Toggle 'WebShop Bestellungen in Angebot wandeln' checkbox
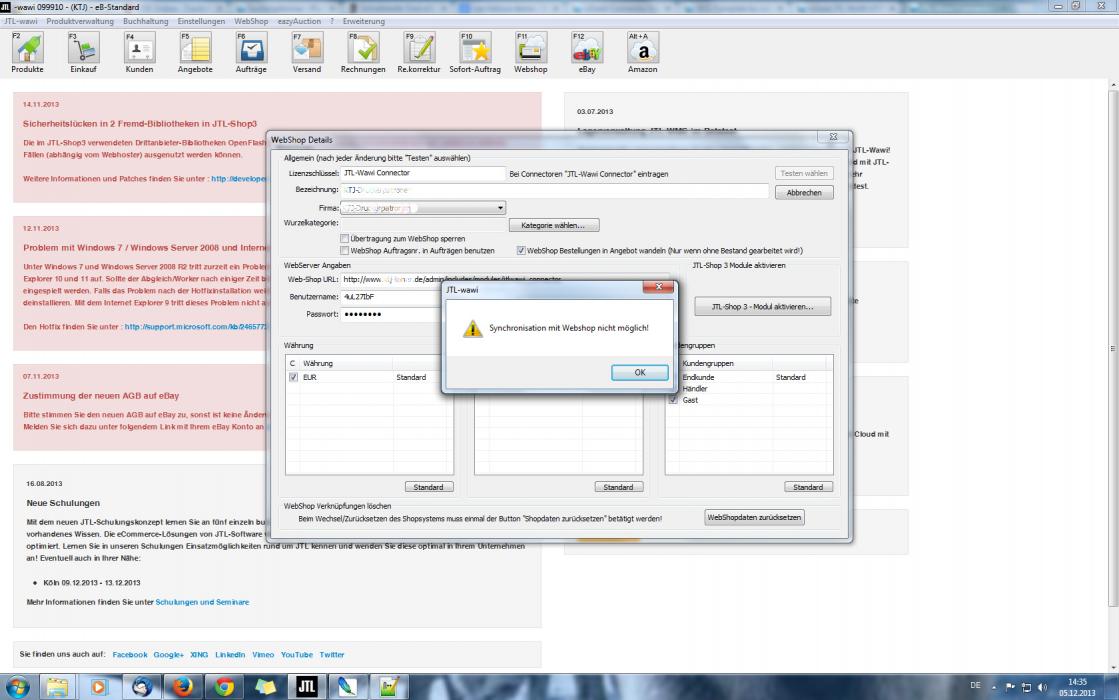Viewport: 1119px width, 700px height. (521, 251)
